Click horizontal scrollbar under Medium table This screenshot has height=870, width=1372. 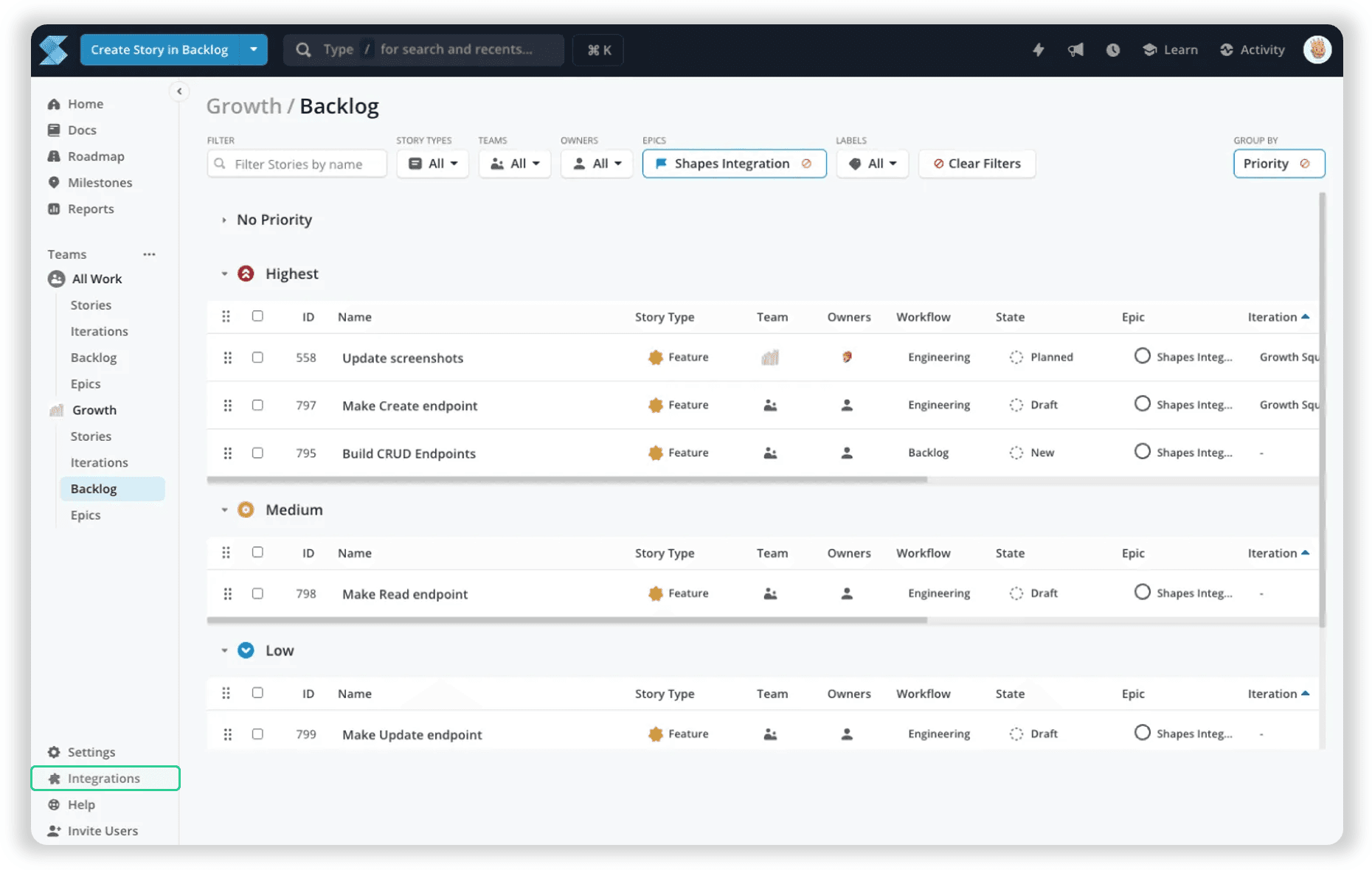[x=567, y=621]
